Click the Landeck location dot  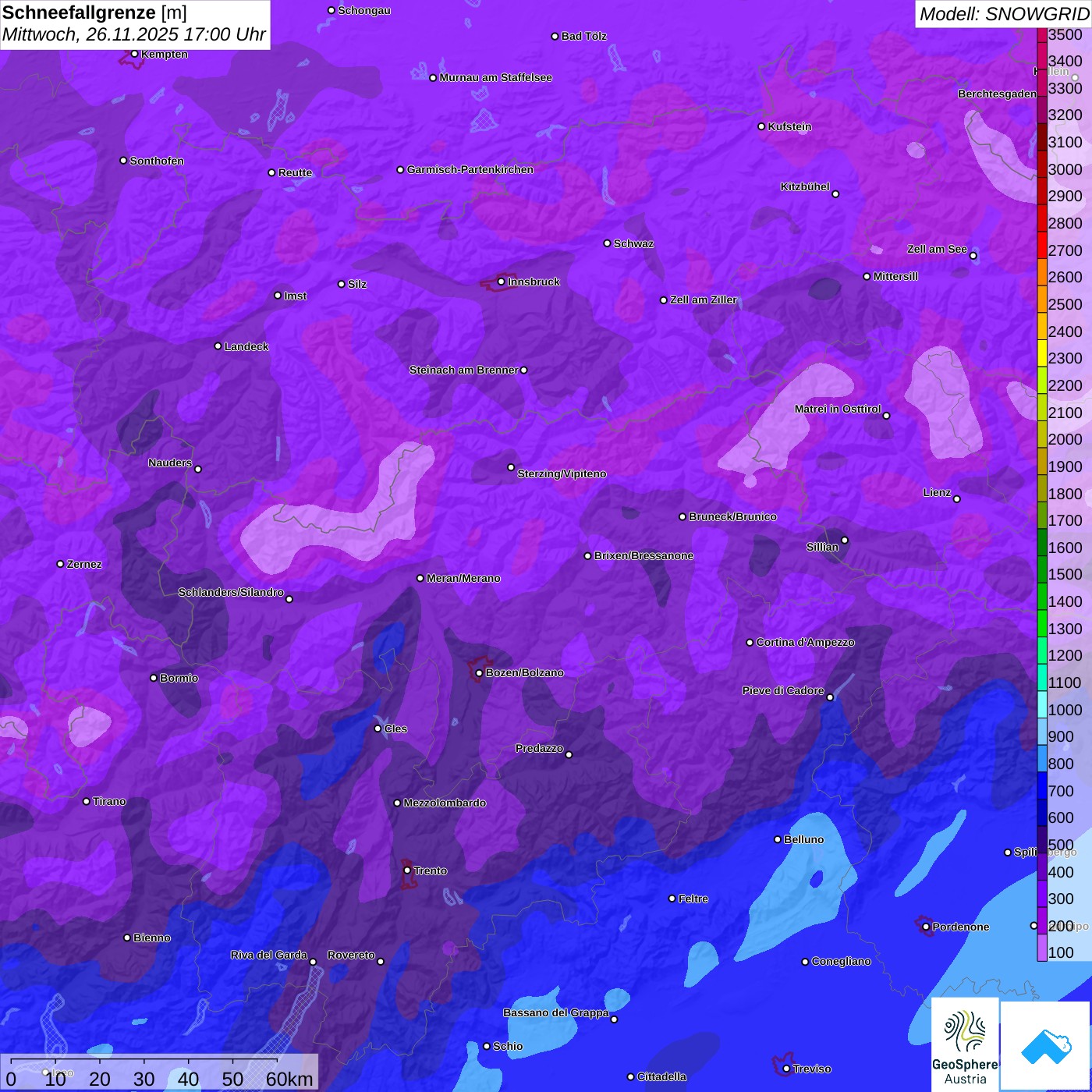(218, 346)
